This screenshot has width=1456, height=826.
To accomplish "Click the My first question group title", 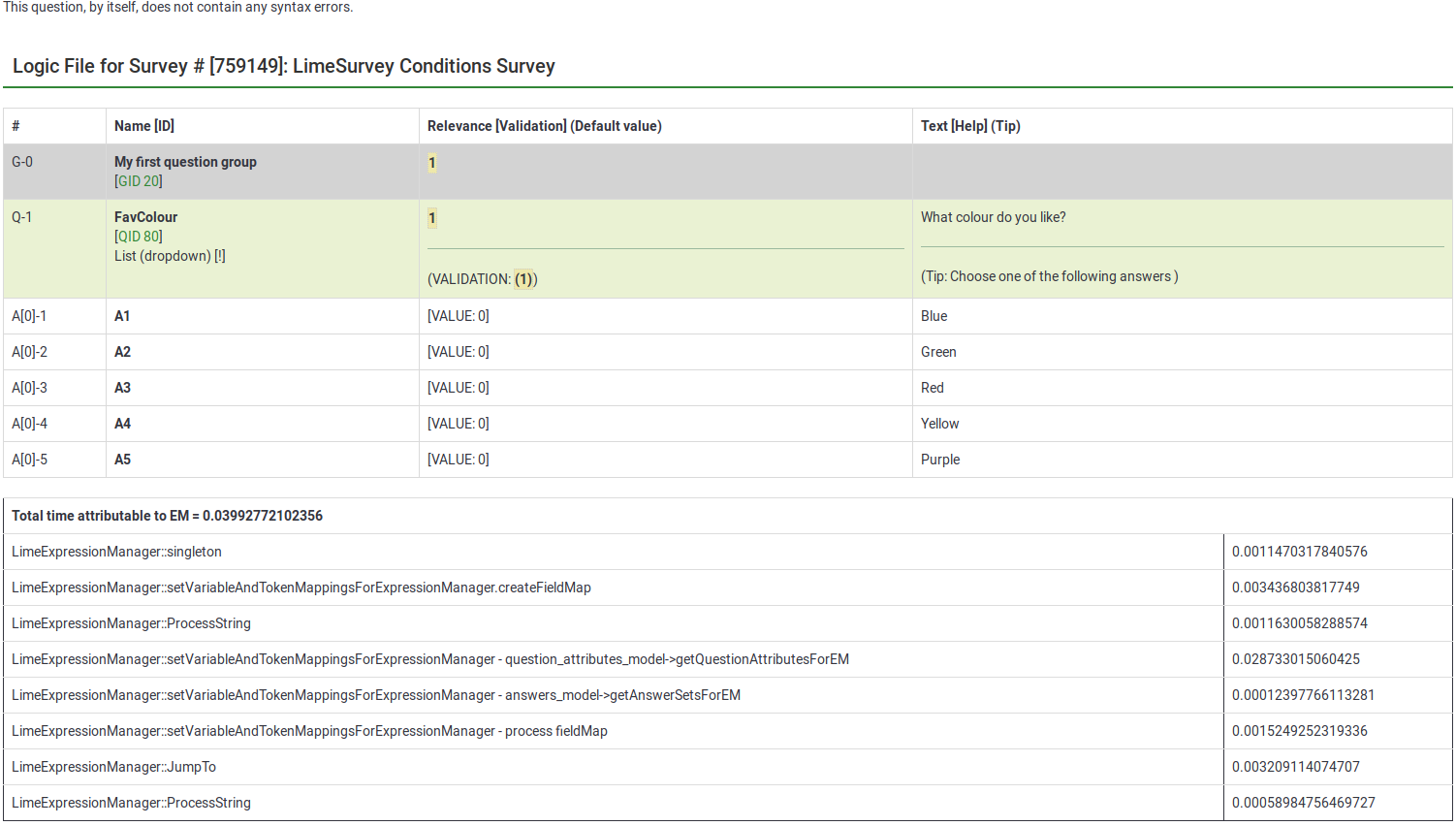I will 185,162.
